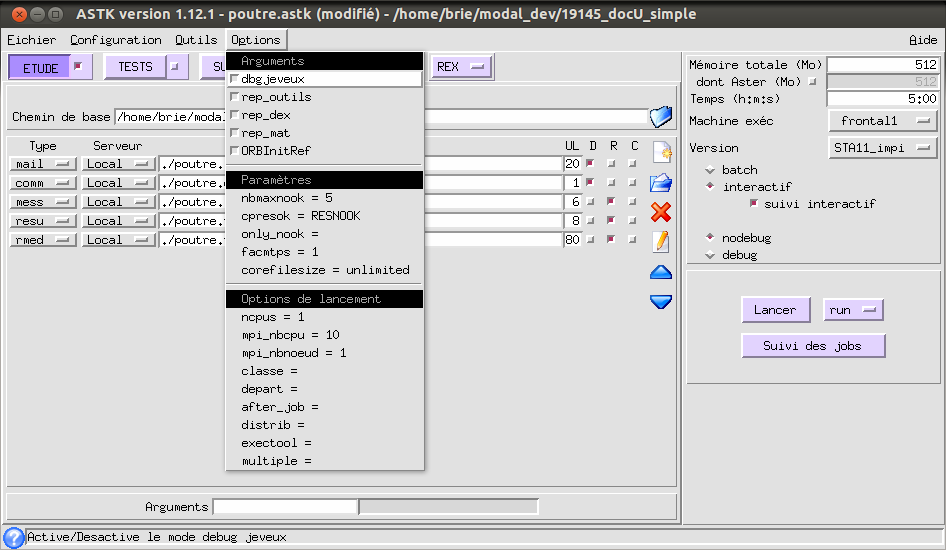Click the Lancer button
This screenshot has height=550, width=946.
pos(775,310)
